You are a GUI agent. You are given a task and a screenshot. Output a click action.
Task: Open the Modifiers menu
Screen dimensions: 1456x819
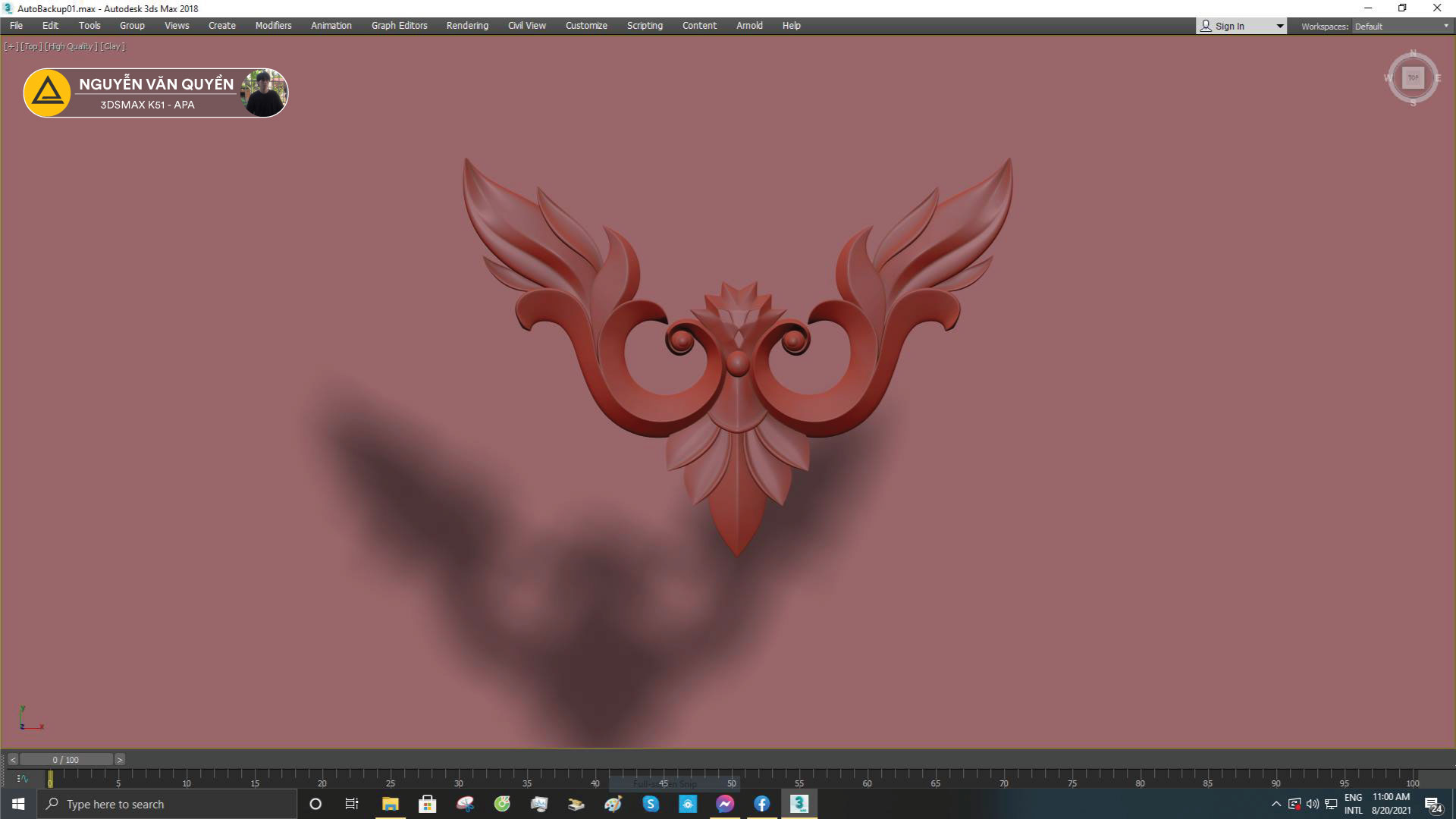click(x=273, y=26)
